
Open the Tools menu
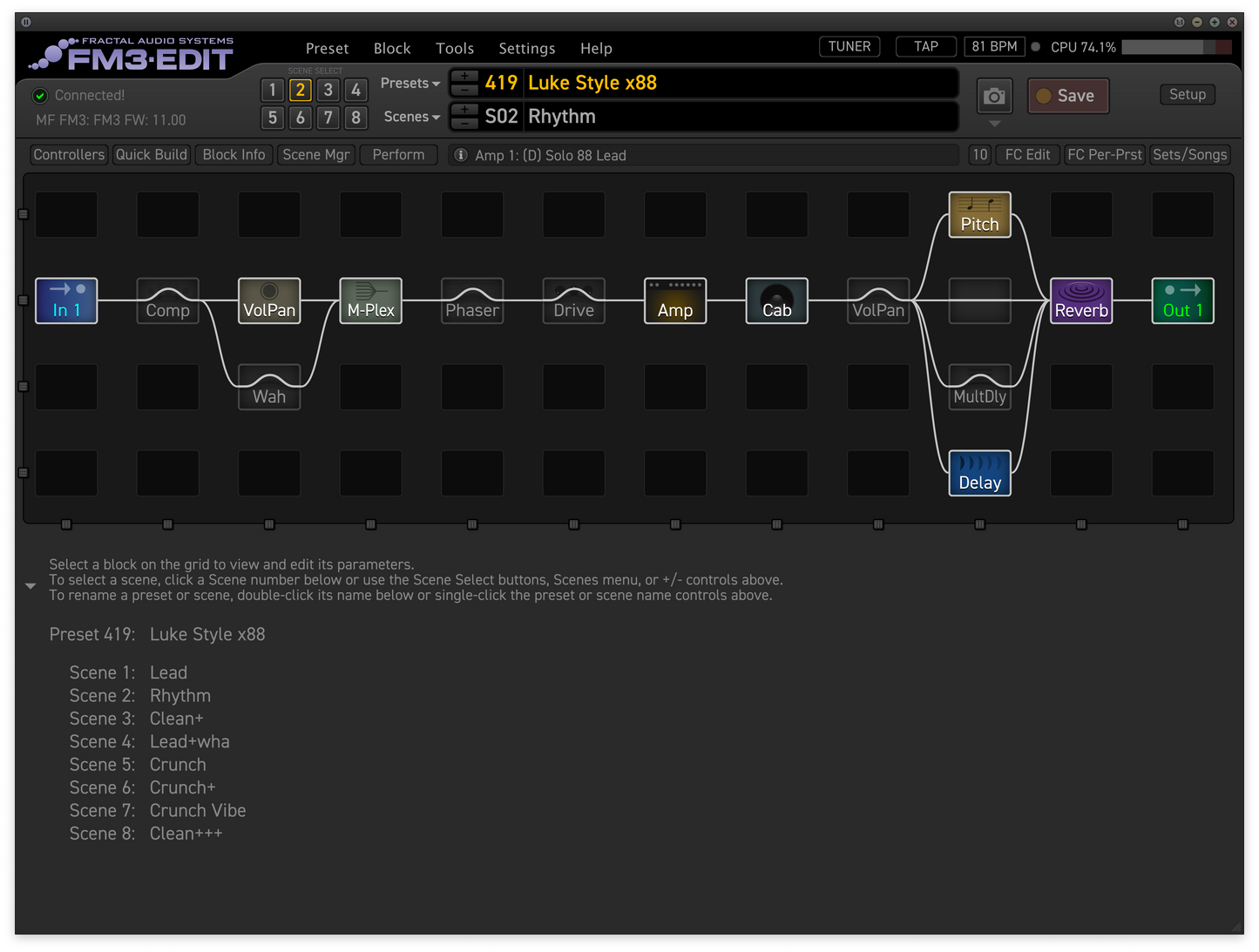coord(455,49)
